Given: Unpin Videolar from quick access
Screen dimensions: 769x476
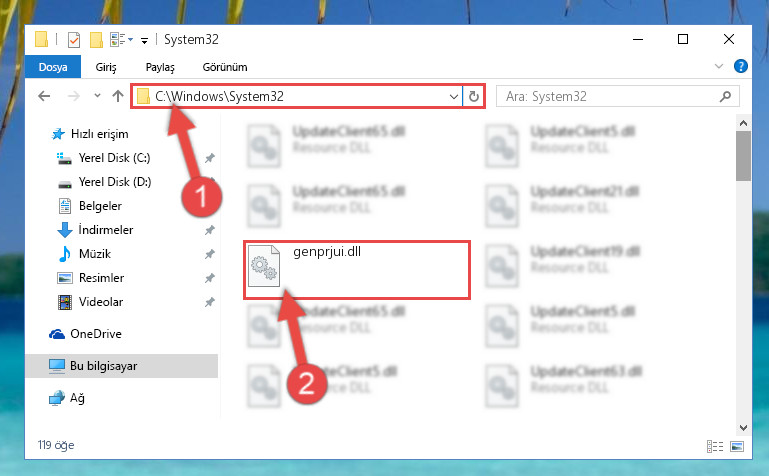Looking at the screenshot, I should click(x=209, y=302).
